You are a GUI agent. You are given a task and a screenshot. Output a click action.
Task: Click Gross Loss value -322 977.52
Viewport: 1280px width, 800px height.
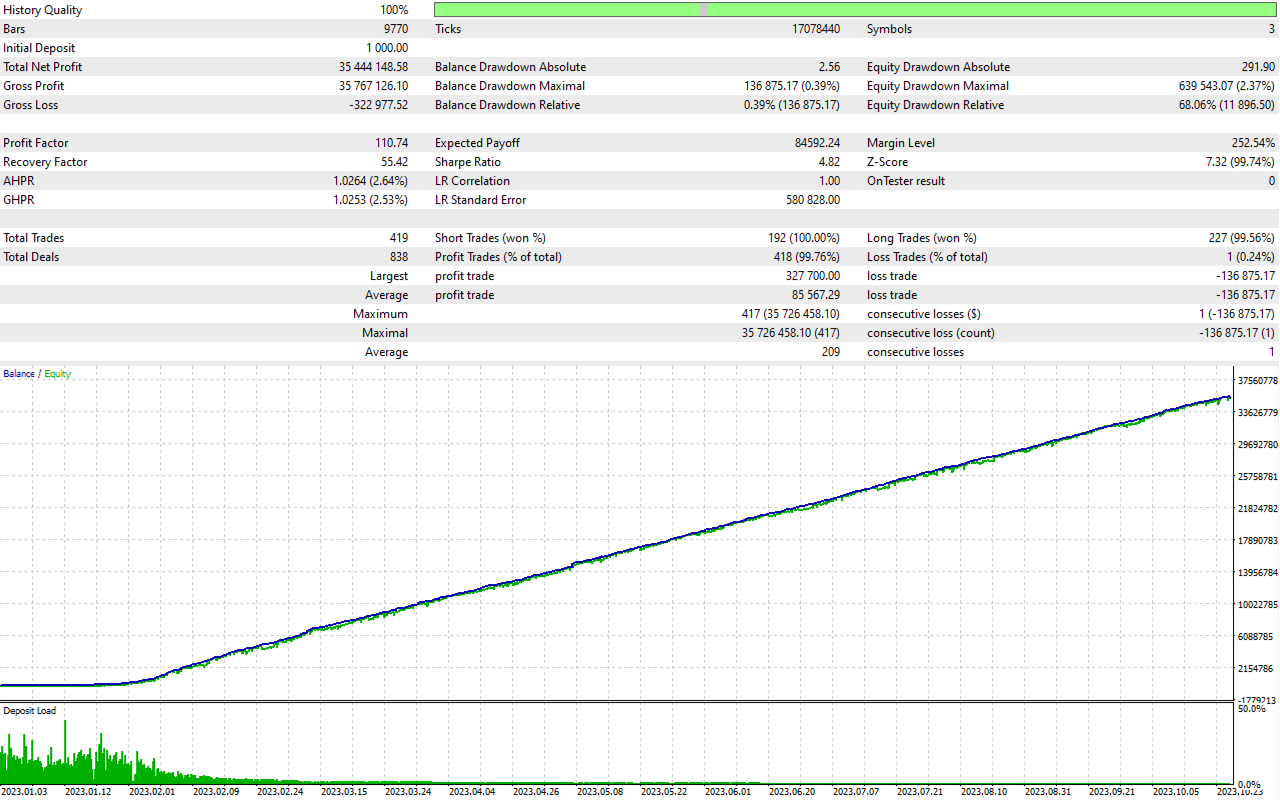379,105
